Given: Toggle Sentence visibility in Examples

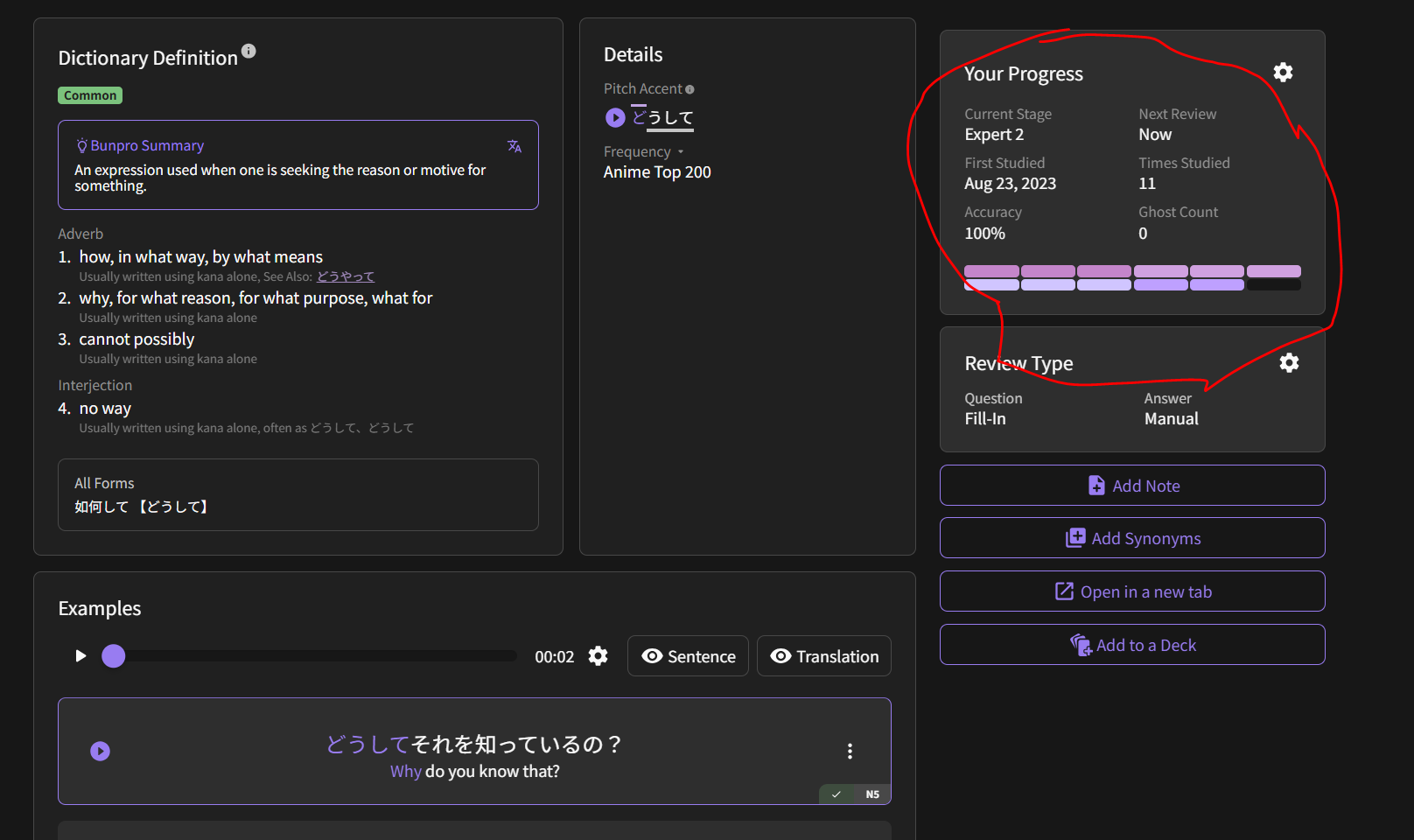Looking at the screenshot, I should 688,656.
